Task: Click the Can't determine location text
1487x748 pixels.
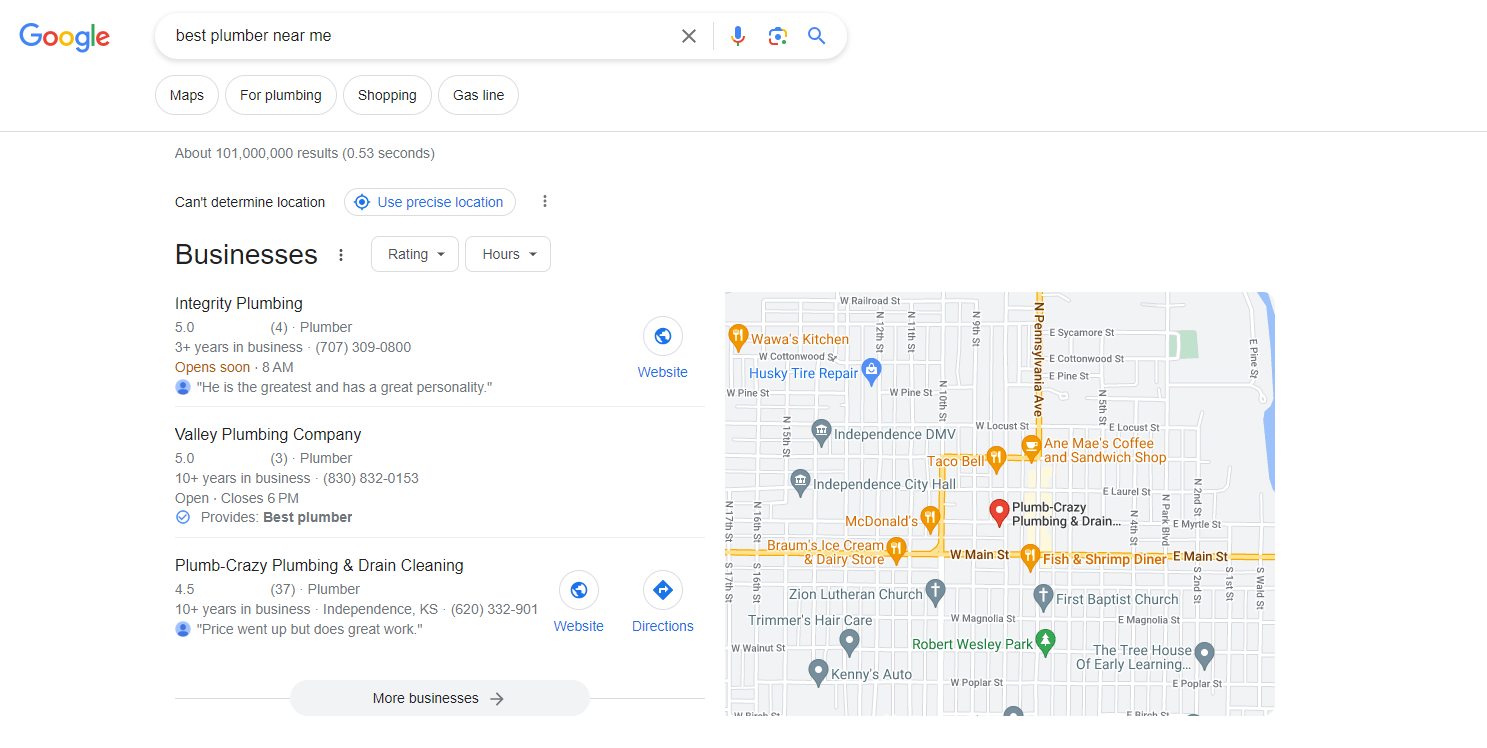Action: (x=250, y=202)
